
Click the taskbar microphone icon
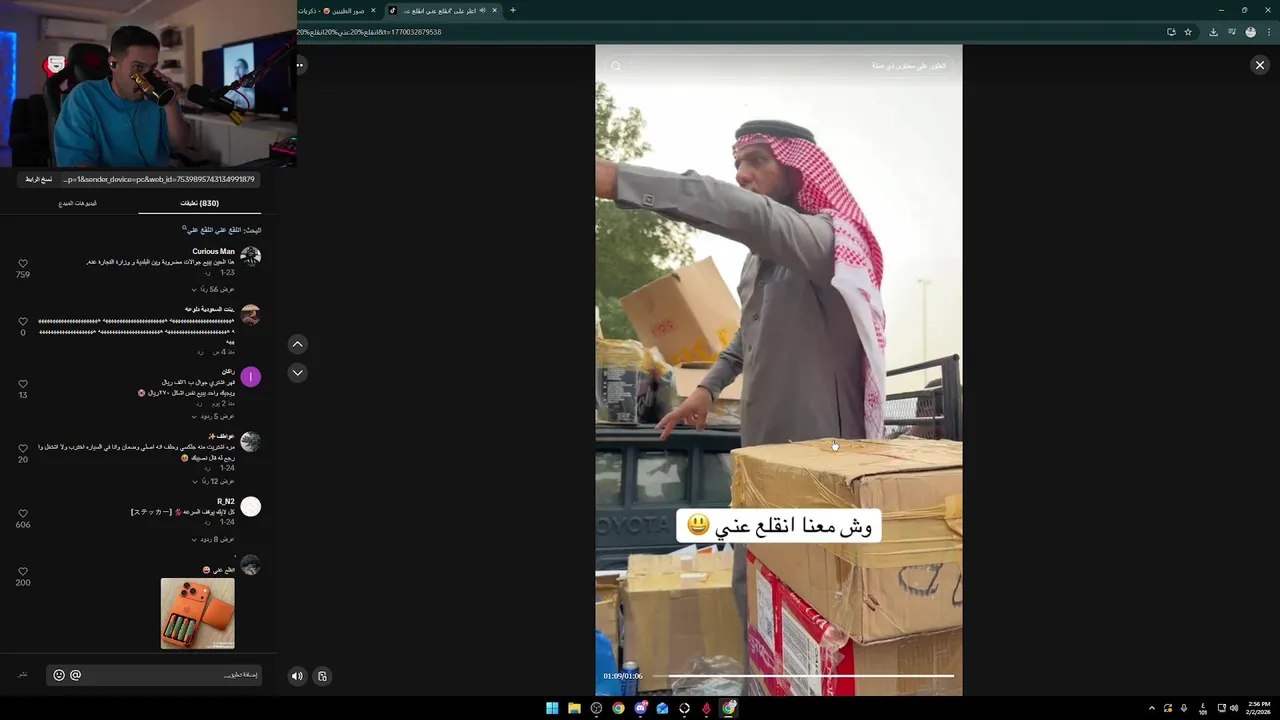click(x=1184, y=708)
